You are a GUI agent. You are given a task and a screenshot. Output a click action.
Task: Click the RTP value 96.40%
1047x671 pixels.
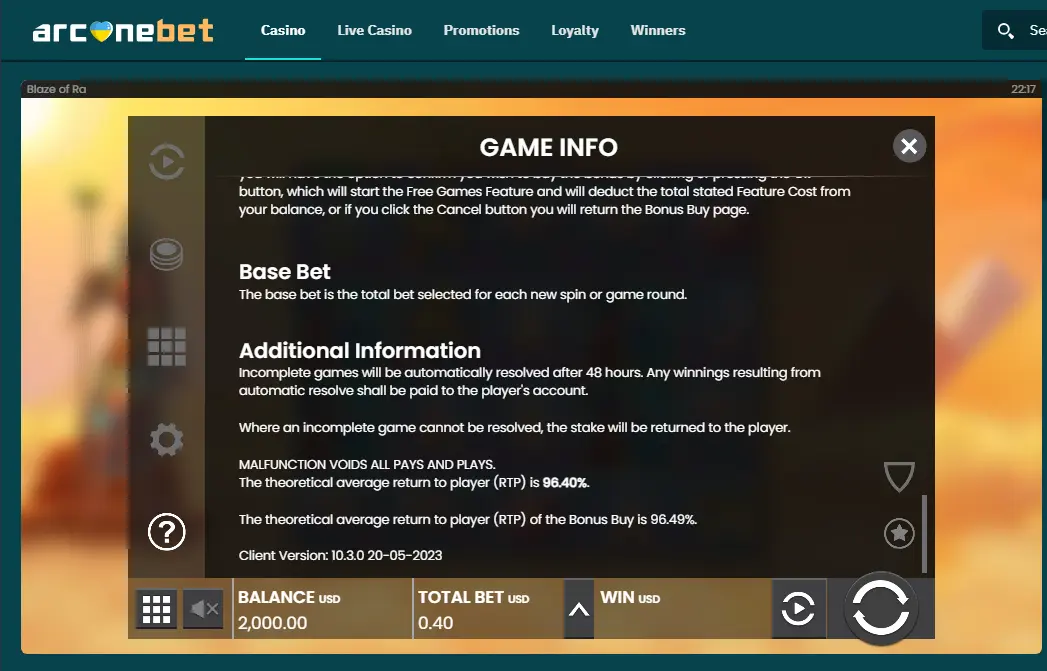[566, 483]
